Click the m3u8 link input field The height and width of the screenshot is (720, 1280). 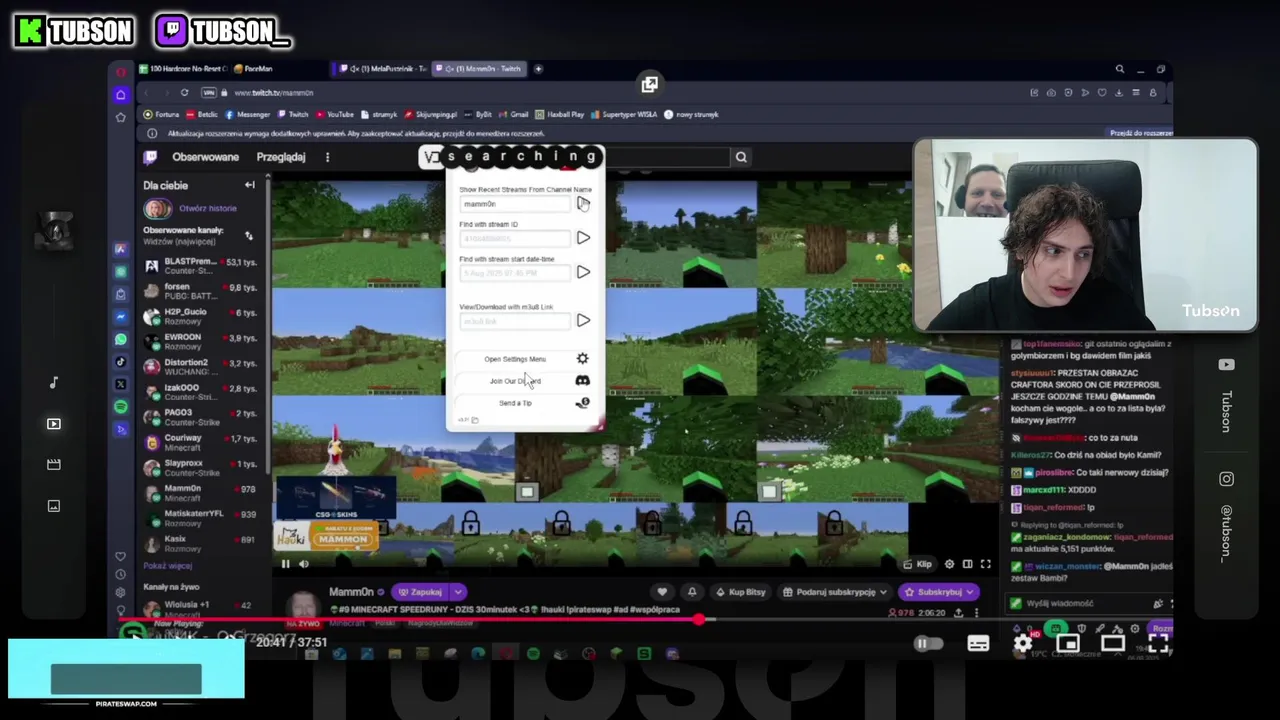pos(515,321)
